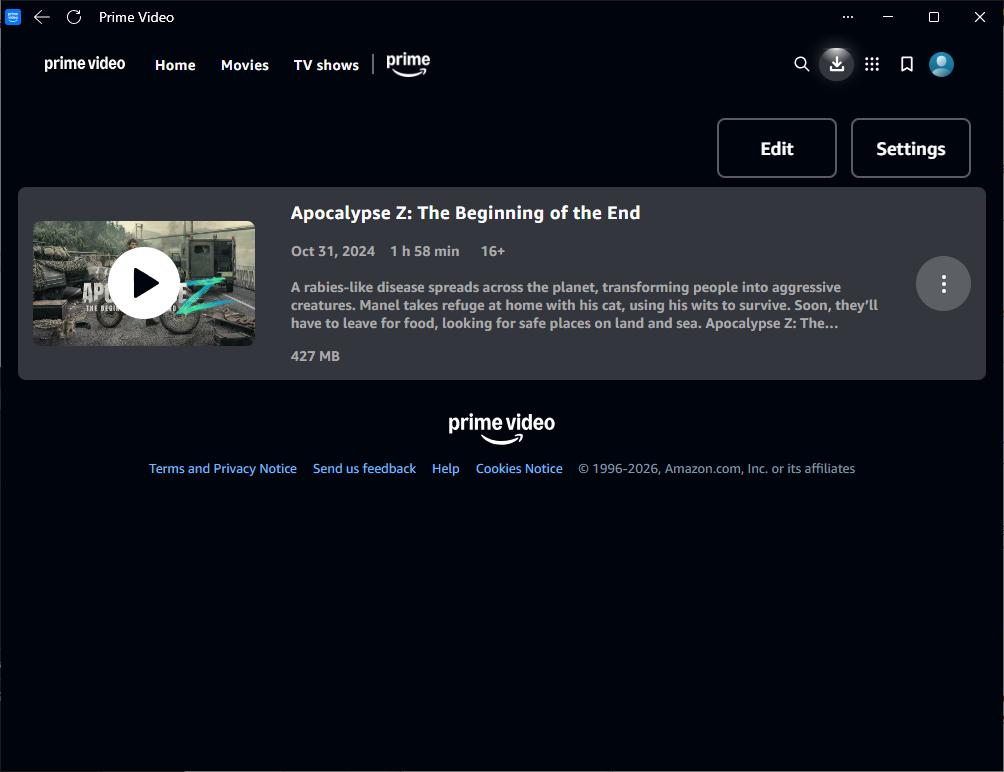This screenshot has width=1004, height=772.
Task: Click the Apocalypse Z movie thumbnail image
Action: [143, 283]
